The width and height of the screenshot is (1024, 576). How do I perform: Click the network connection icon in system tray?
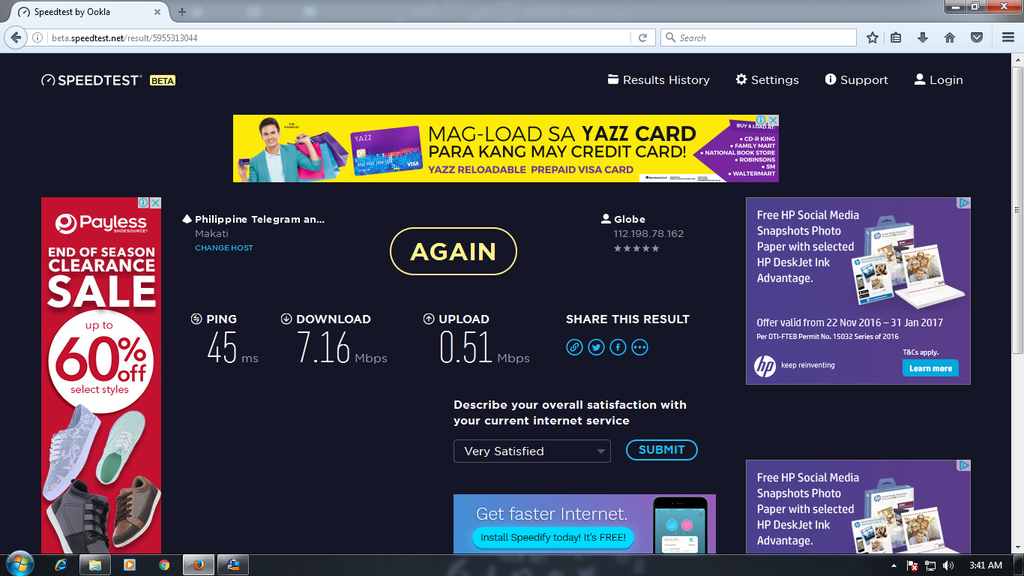click(x=930, y=566)
